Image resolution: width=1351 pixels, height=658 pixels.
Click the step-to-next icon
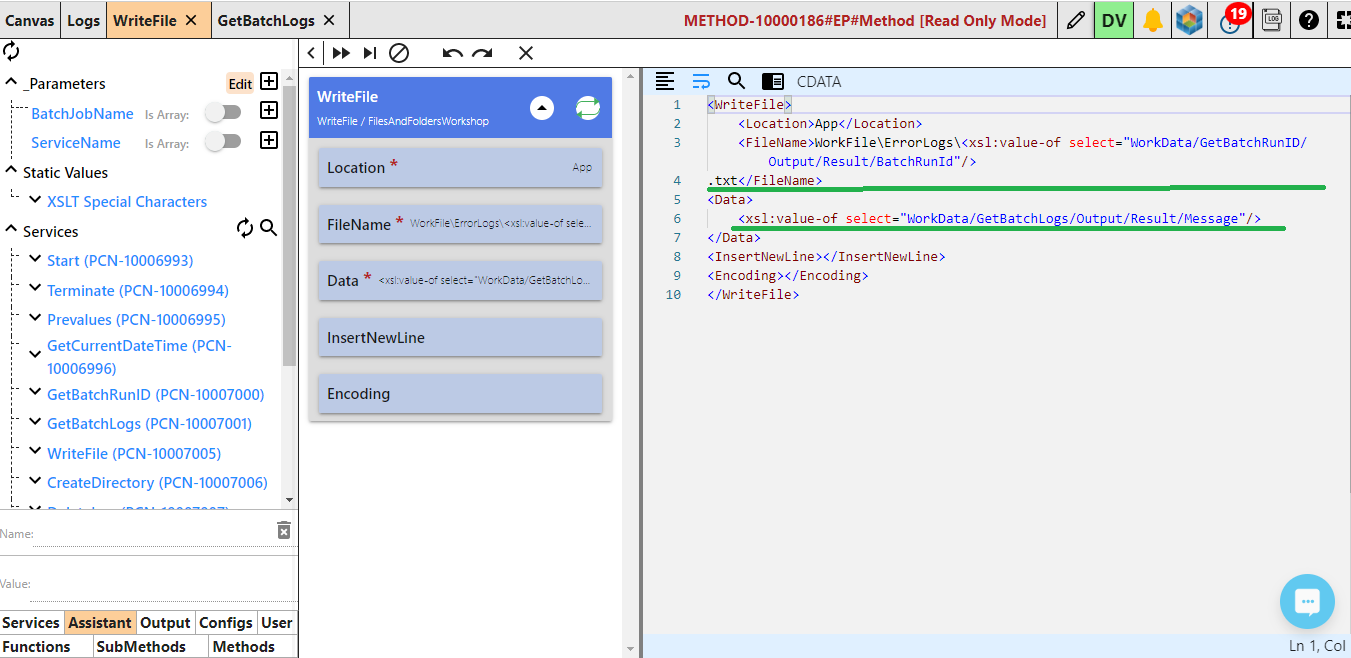370,53
